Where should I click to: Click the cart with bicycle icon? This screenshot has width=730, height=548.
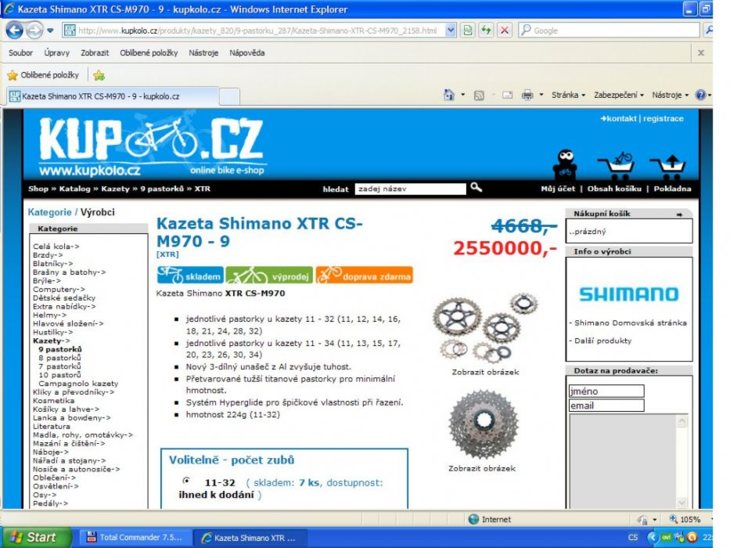[616, 165]
